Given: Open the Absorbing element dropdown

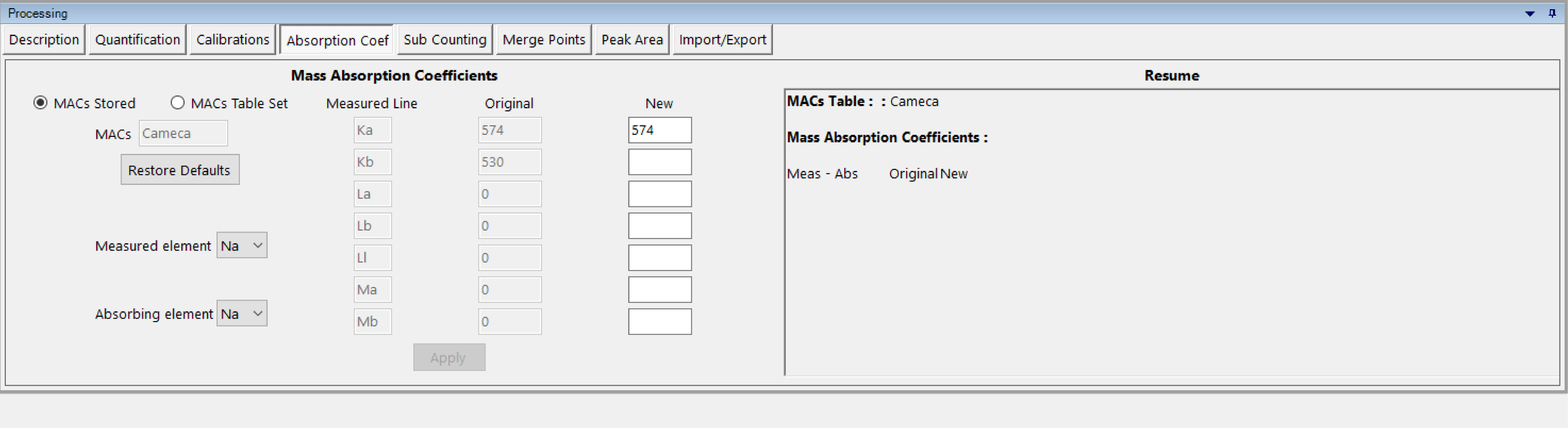Looking at the screenshot, I should tap(242, 314).
